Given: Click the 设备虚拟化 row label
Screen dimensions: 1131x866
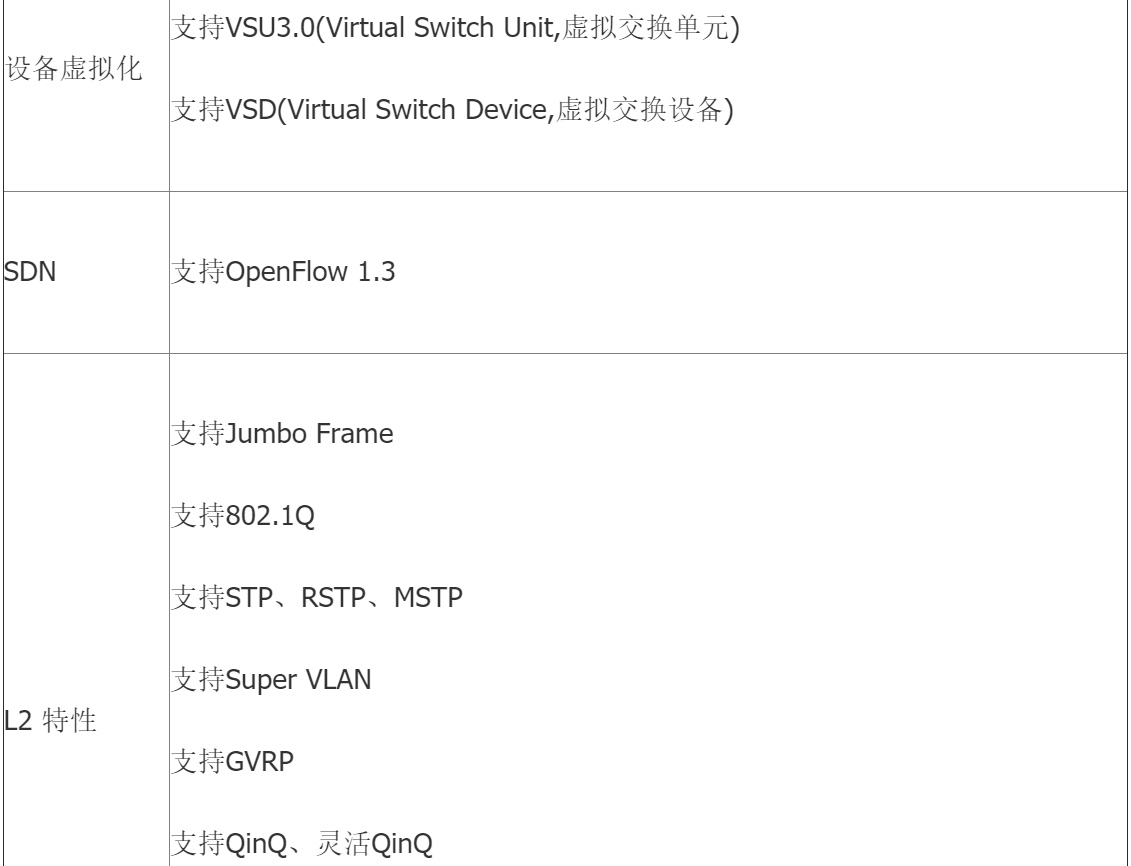Looking at the screenshot, I should coord(74,69).
